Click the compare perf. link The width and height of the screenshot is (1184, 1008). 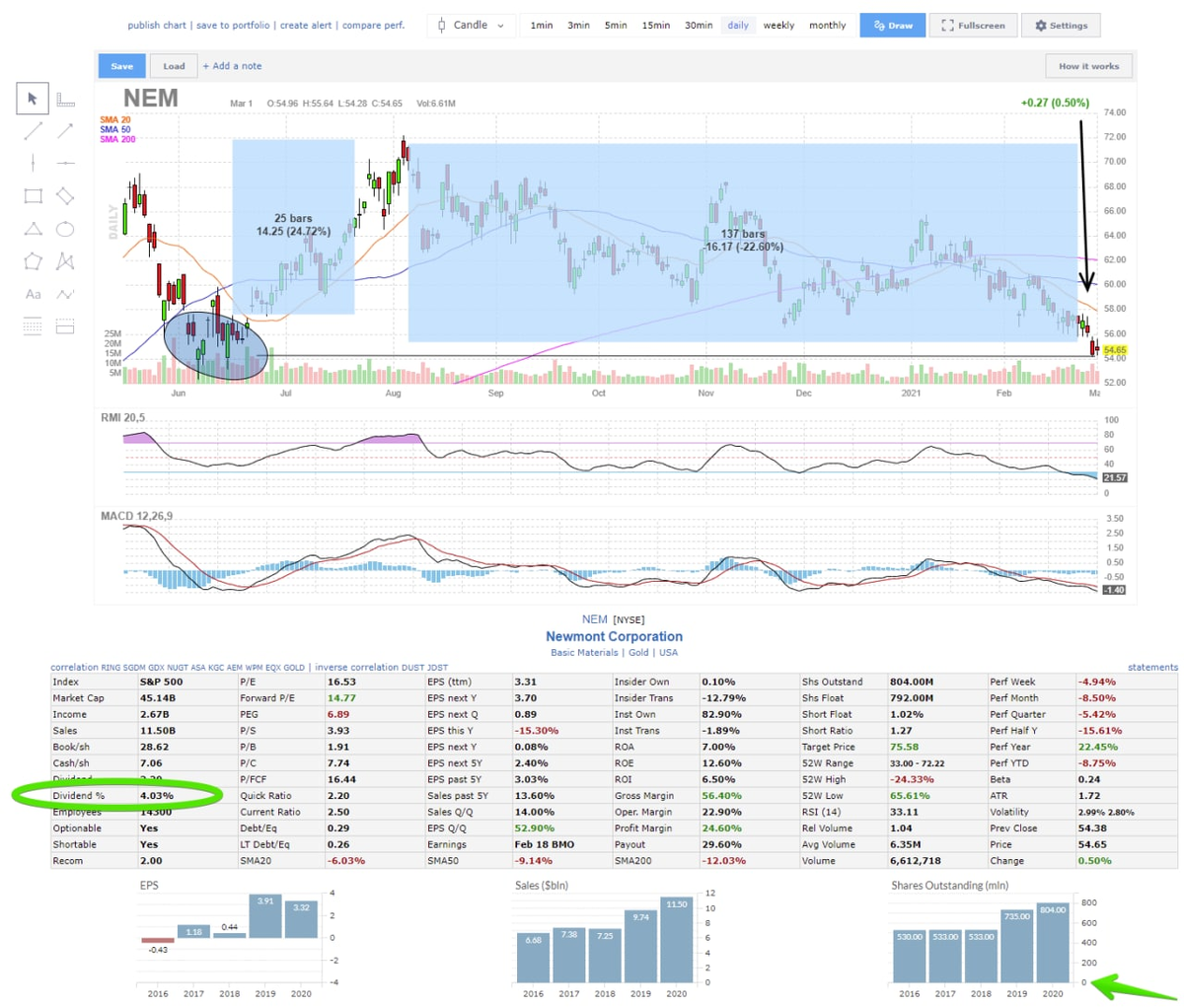tap(373, 26)
